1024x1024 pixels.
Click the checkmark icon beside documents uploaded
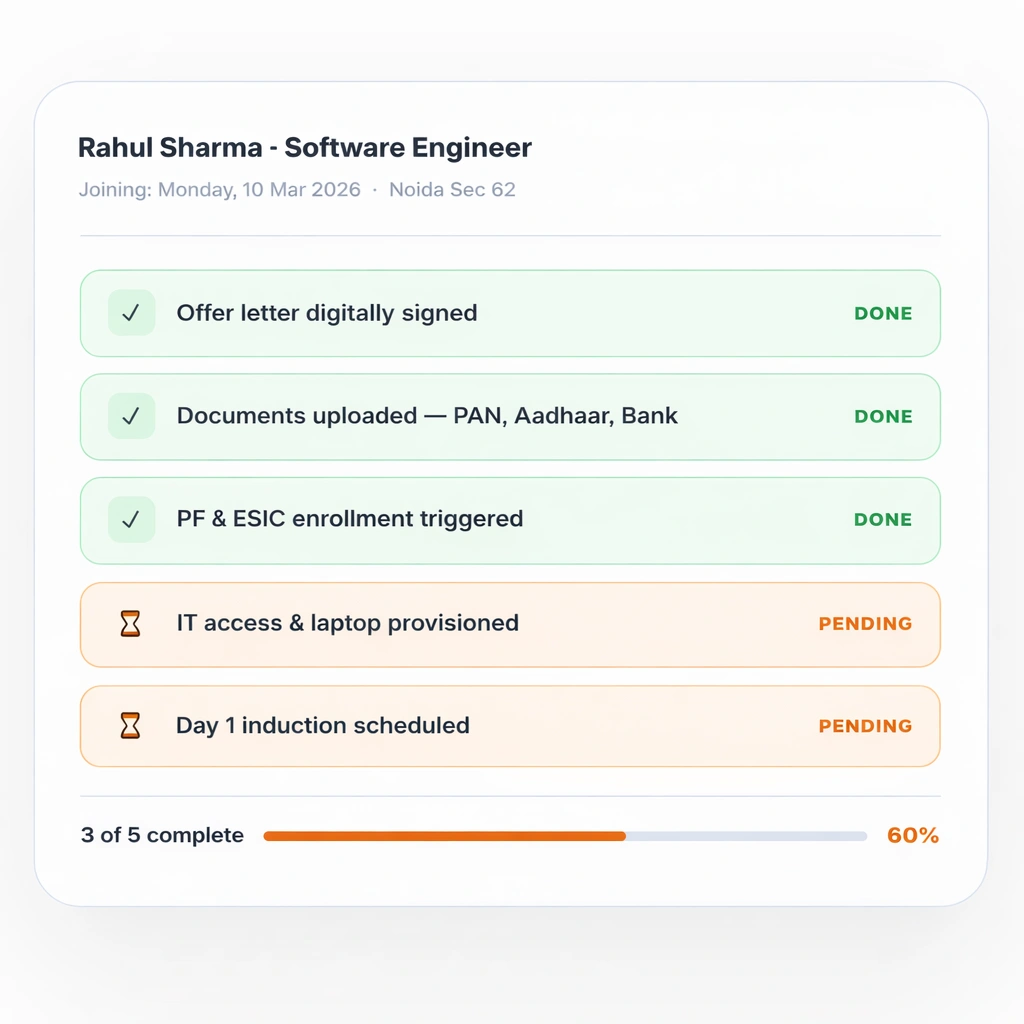tap(131, 416)
